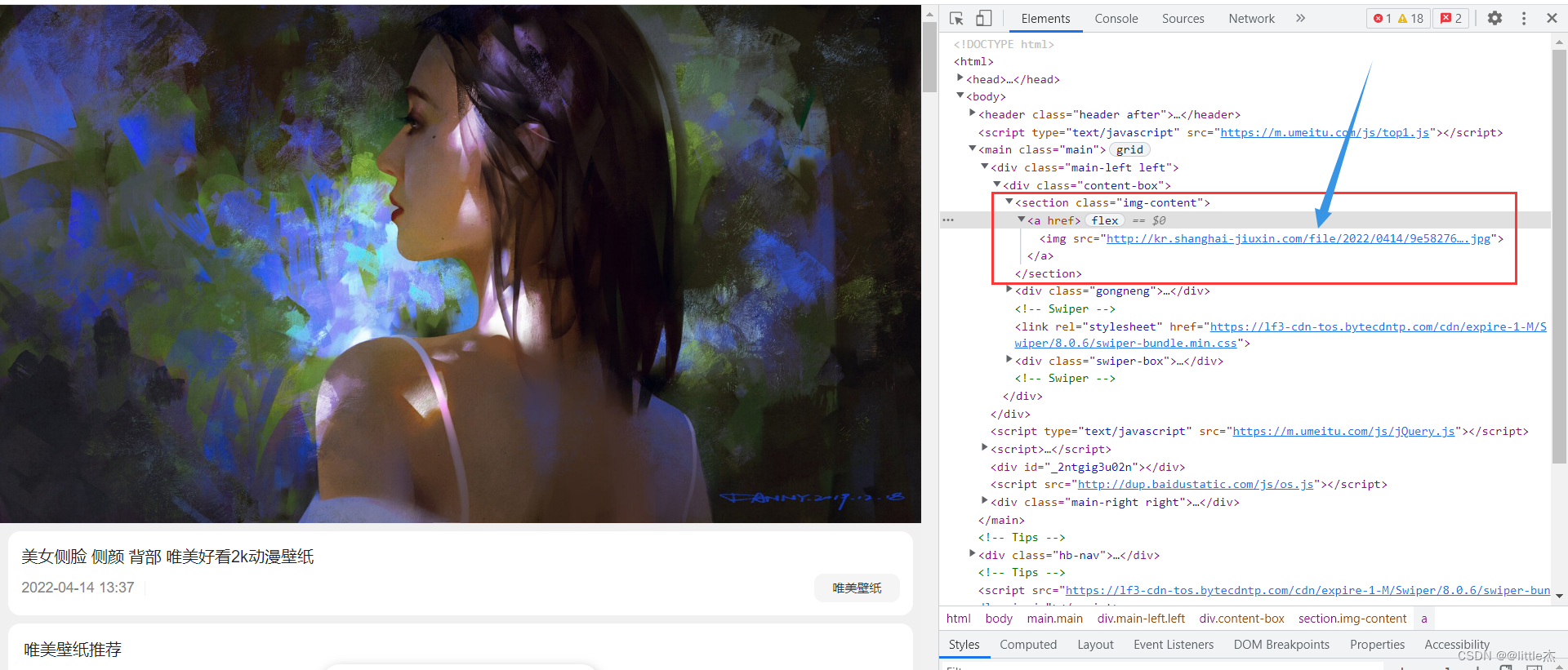Open the DOM Breakpoints pane tab
Screen dimensions: 1568x670
(1281, 645)
